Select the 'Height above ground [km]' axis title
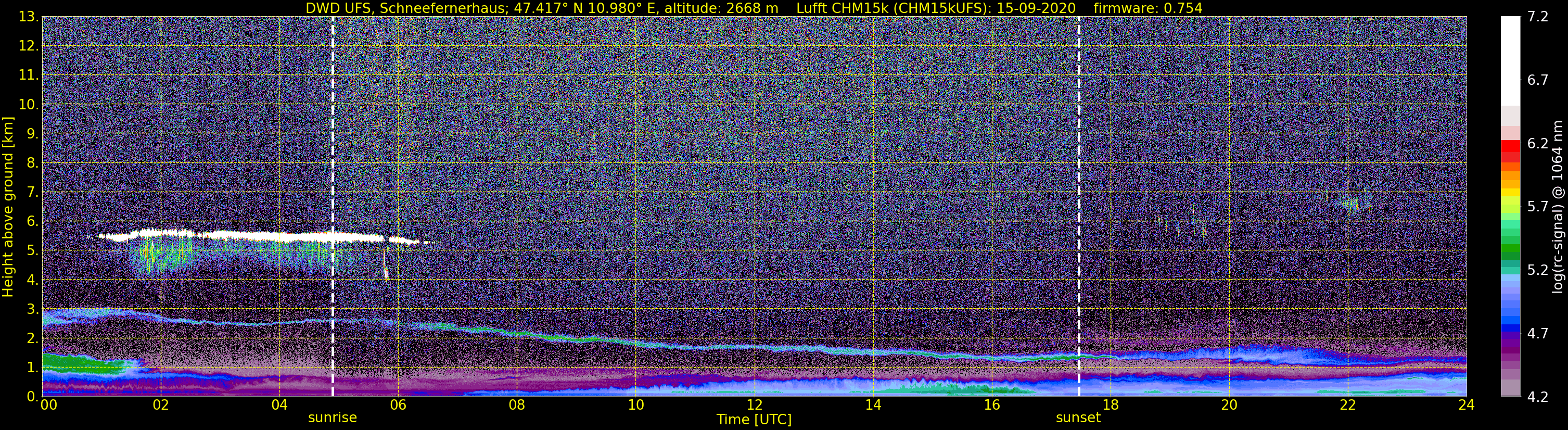Image resolution: width=1568 pixels, height=430 pixels. coord(8,207)
